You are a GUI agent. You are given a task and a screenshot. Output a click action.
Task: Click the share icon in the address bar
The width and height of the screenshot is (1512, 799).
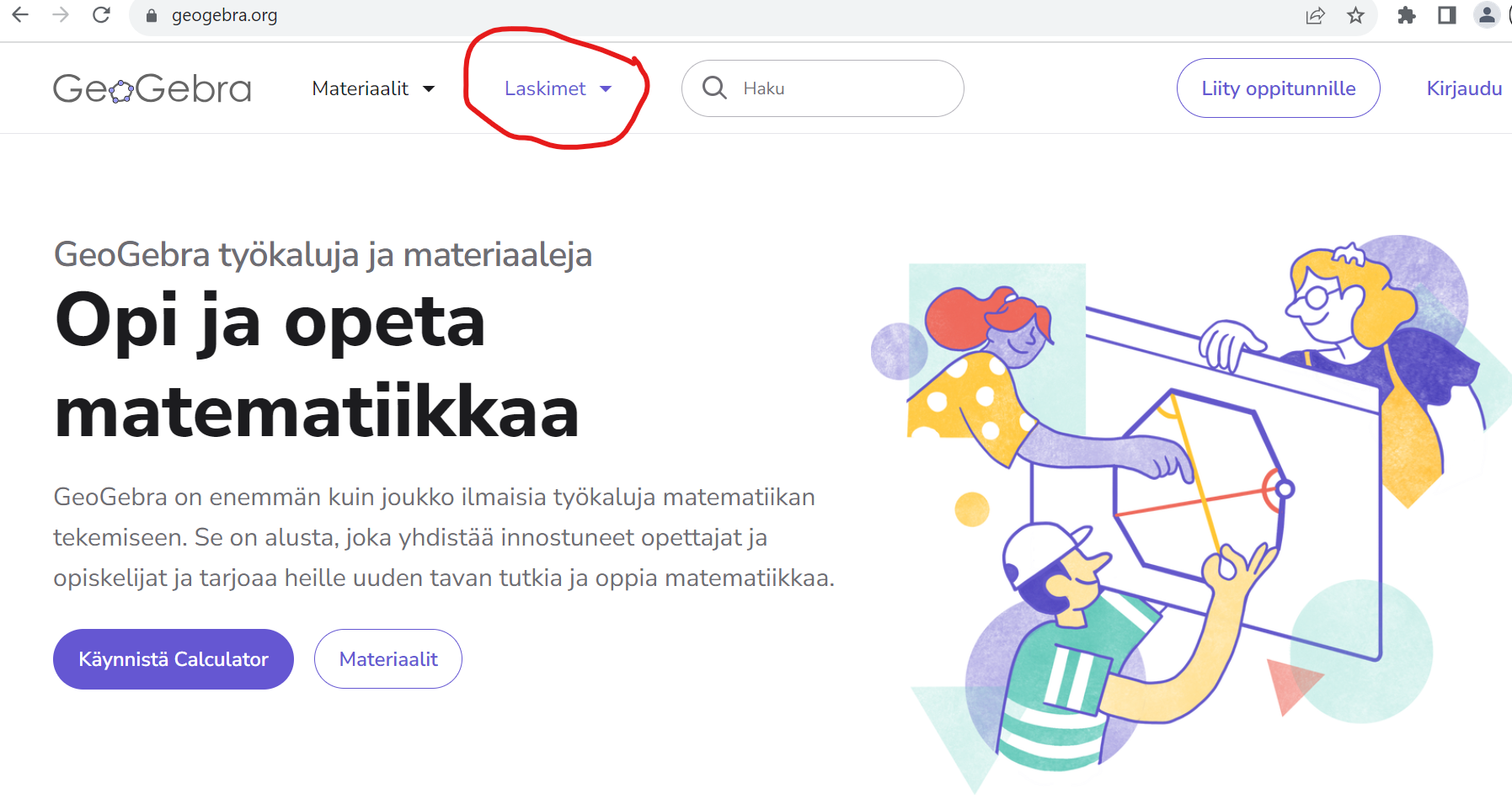click(1316, 15)
